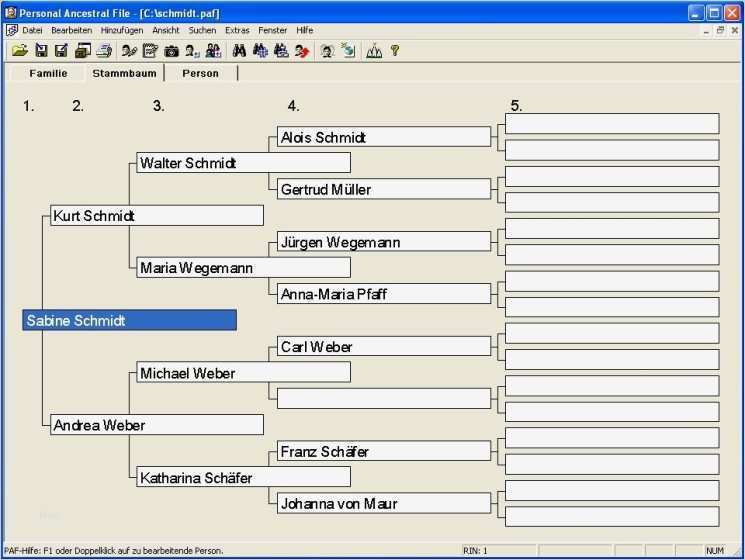Click the person portrait toolbar icon

click(x=327, y=50)
